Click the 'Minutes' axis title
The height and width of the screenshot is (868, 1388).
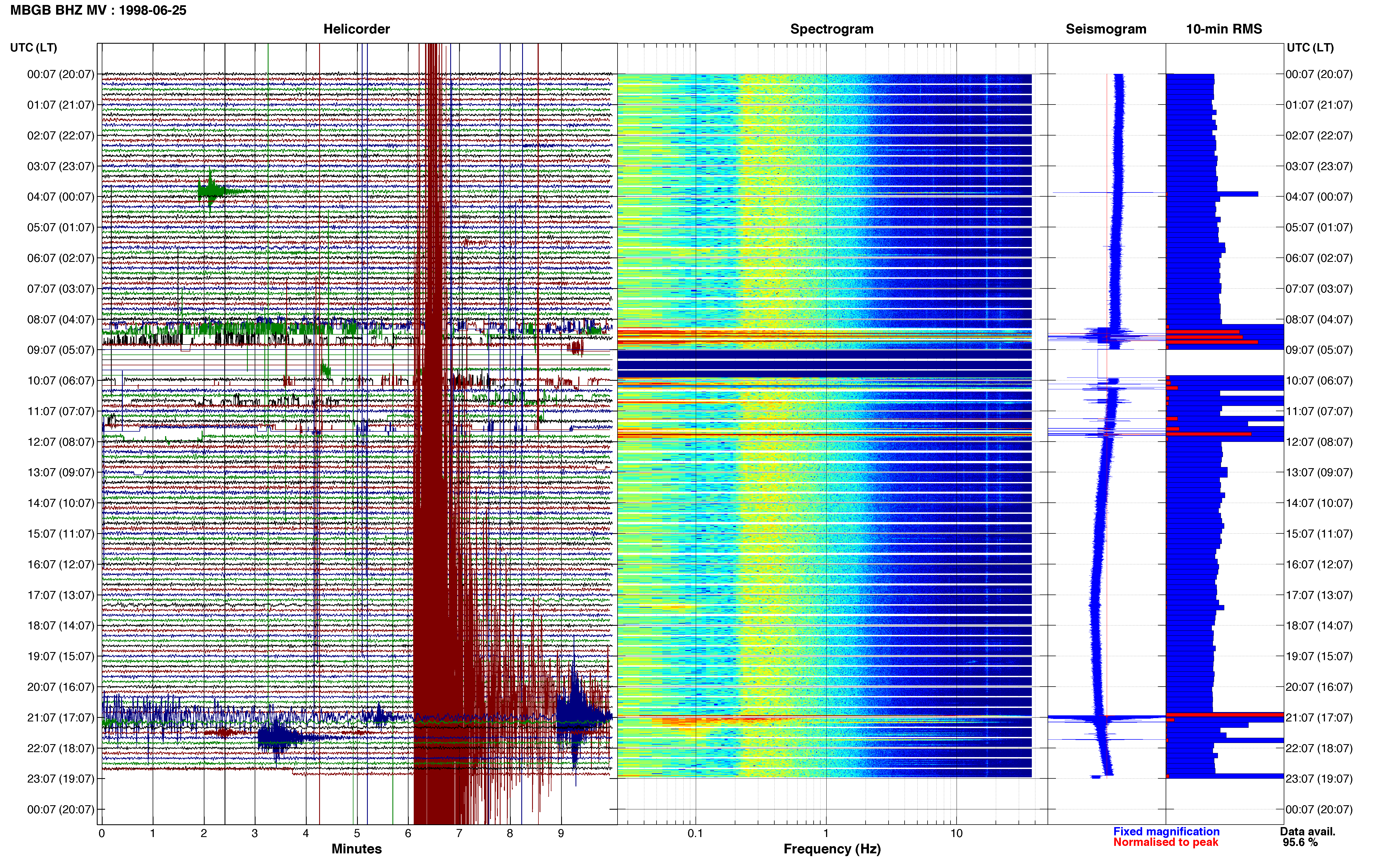coord(356,849)
